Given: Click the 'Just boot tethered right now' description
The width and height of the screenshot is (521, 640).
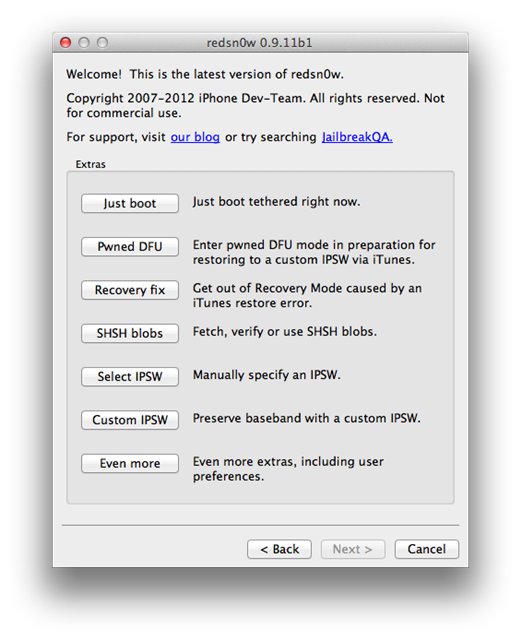Looking at the screenshot, I should (x=276, y=202).
